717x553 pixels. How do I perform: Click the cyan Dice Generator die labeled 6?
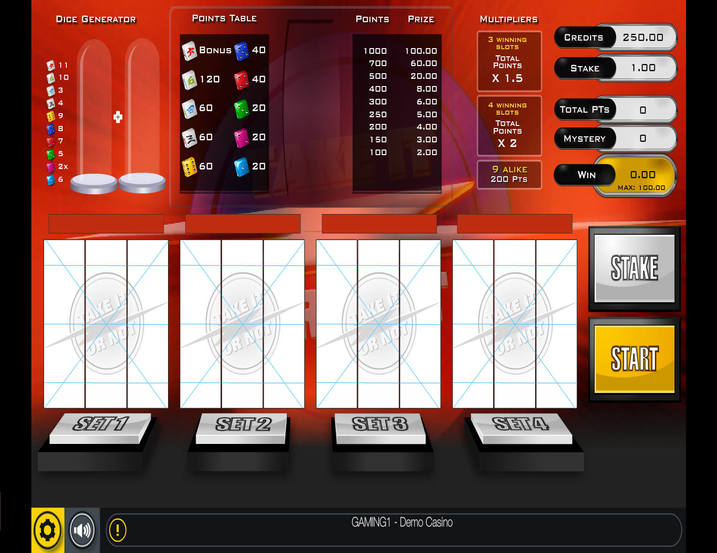(x=51, y=179)
